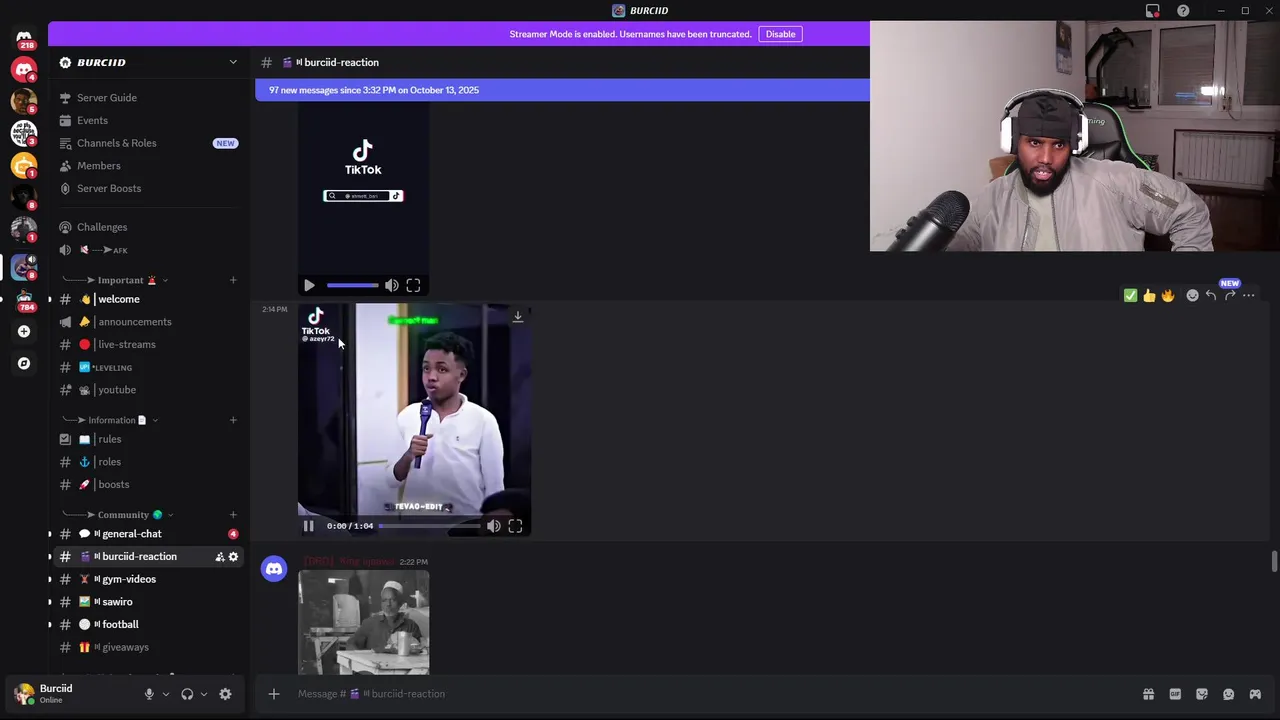Mute the upper TikTok video

point(392,286)
